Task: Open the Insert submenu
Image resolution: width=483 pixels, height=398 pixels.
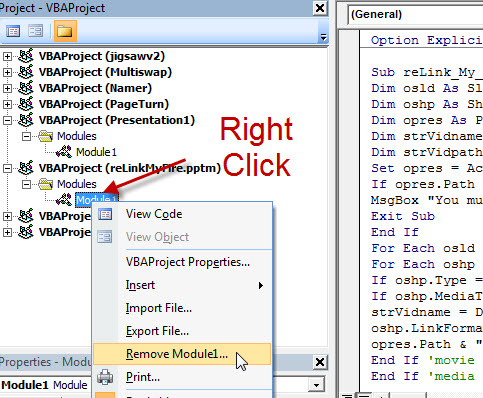Action: tap(182, 285)
